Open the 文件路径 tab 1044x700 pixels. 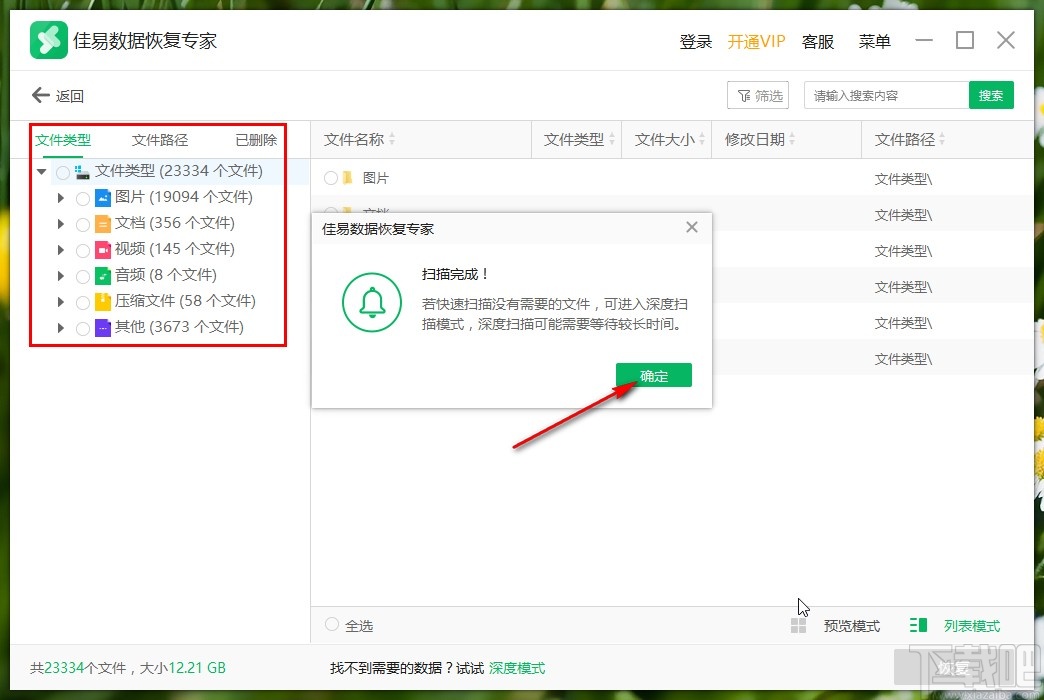point(160,140)
